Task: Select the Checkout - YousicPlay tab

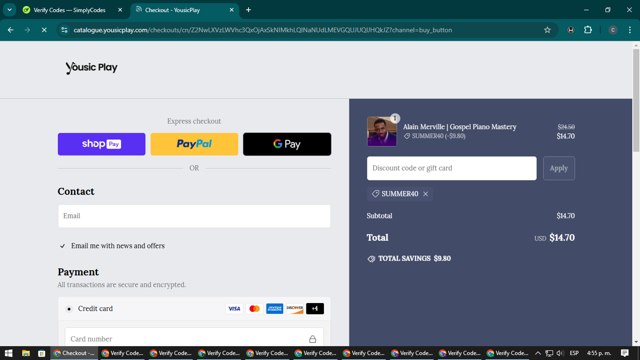Action: click(x=184, y=10)
